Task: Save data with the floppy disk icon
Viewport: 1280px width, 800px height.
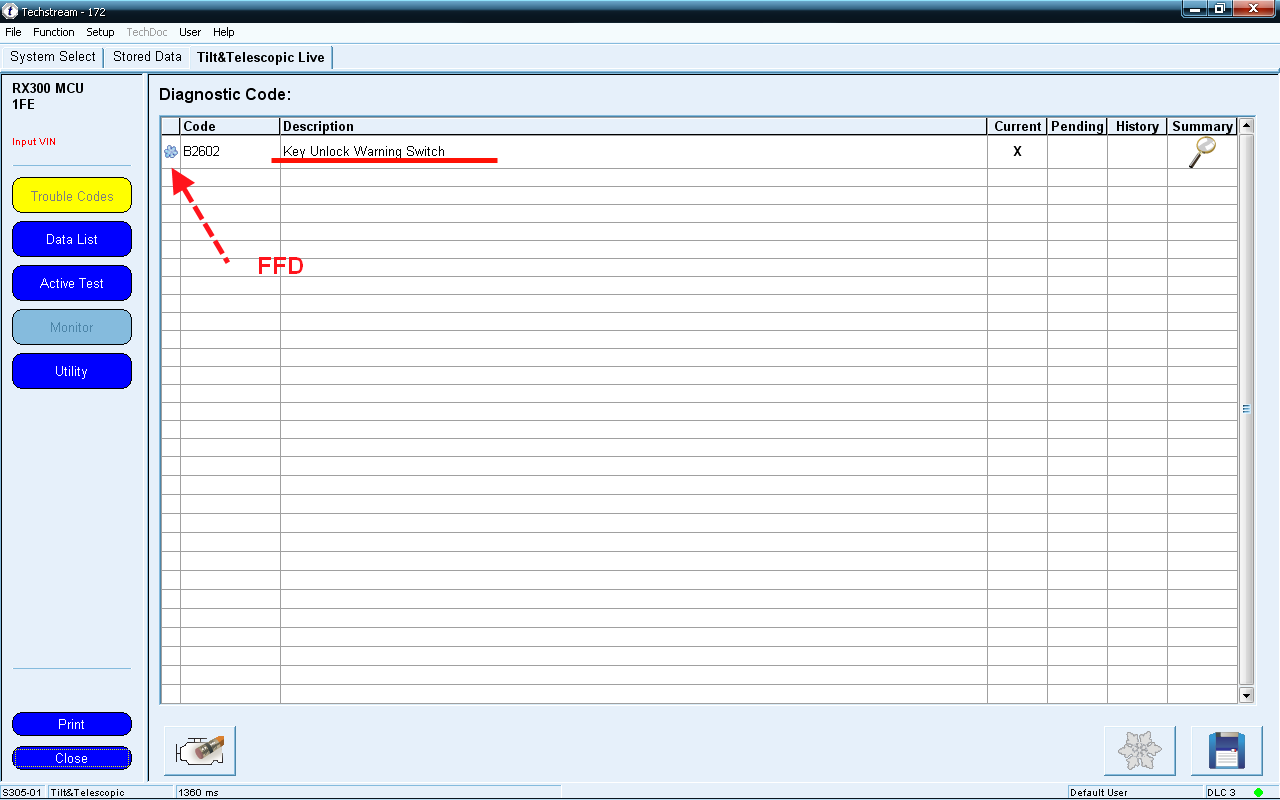Action: 1226,751
